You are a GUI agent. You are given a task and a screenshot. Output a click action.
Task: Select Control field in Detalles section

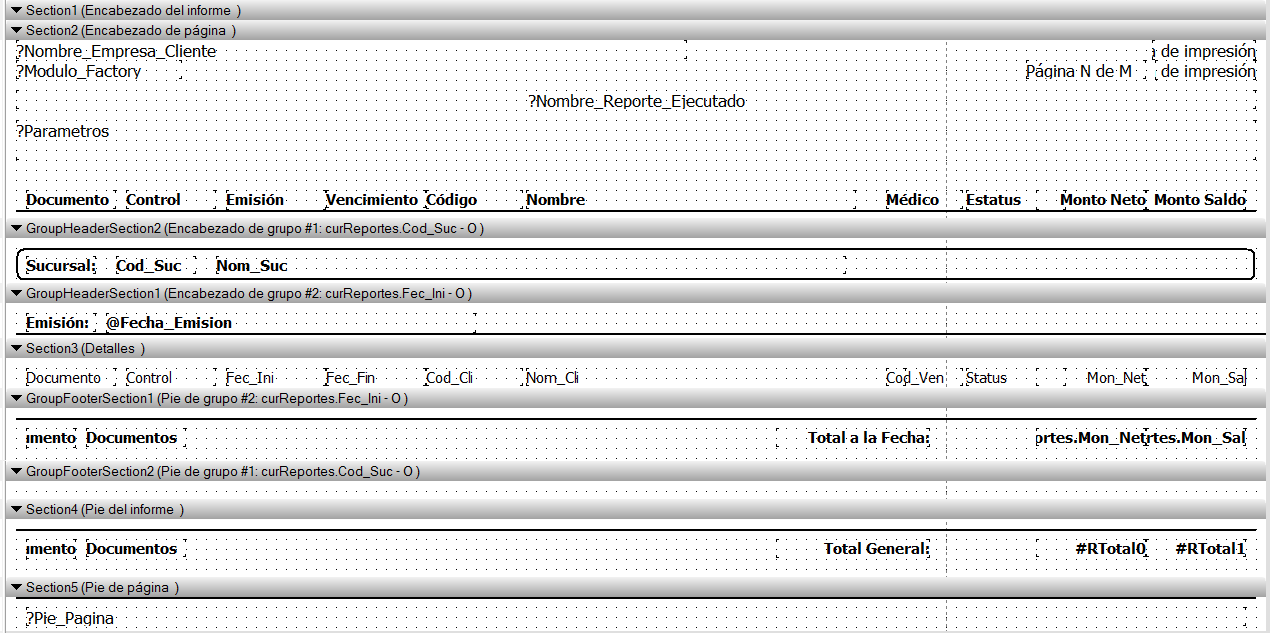point(171,378)
